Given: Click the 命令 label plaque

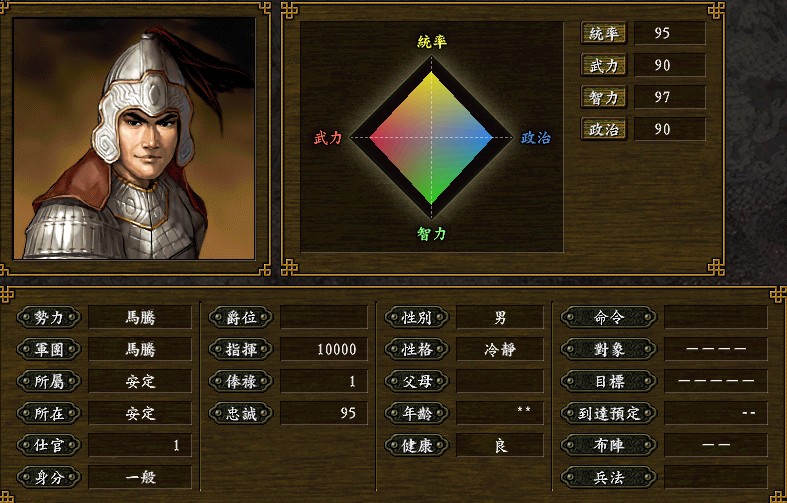Looking at the screenshot, I should 609,317.
